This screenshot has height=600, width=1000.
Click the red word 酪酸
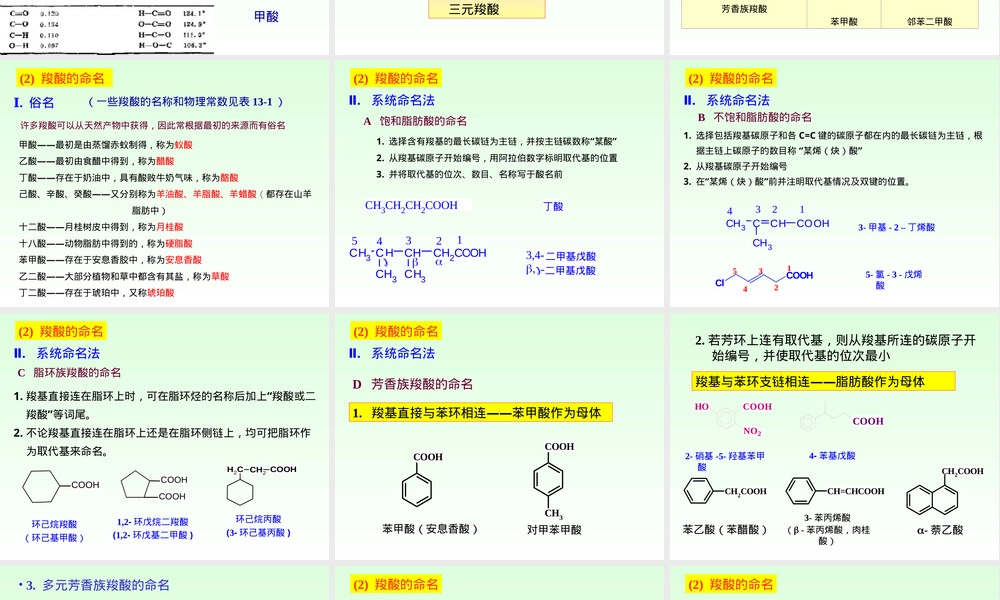229,178
